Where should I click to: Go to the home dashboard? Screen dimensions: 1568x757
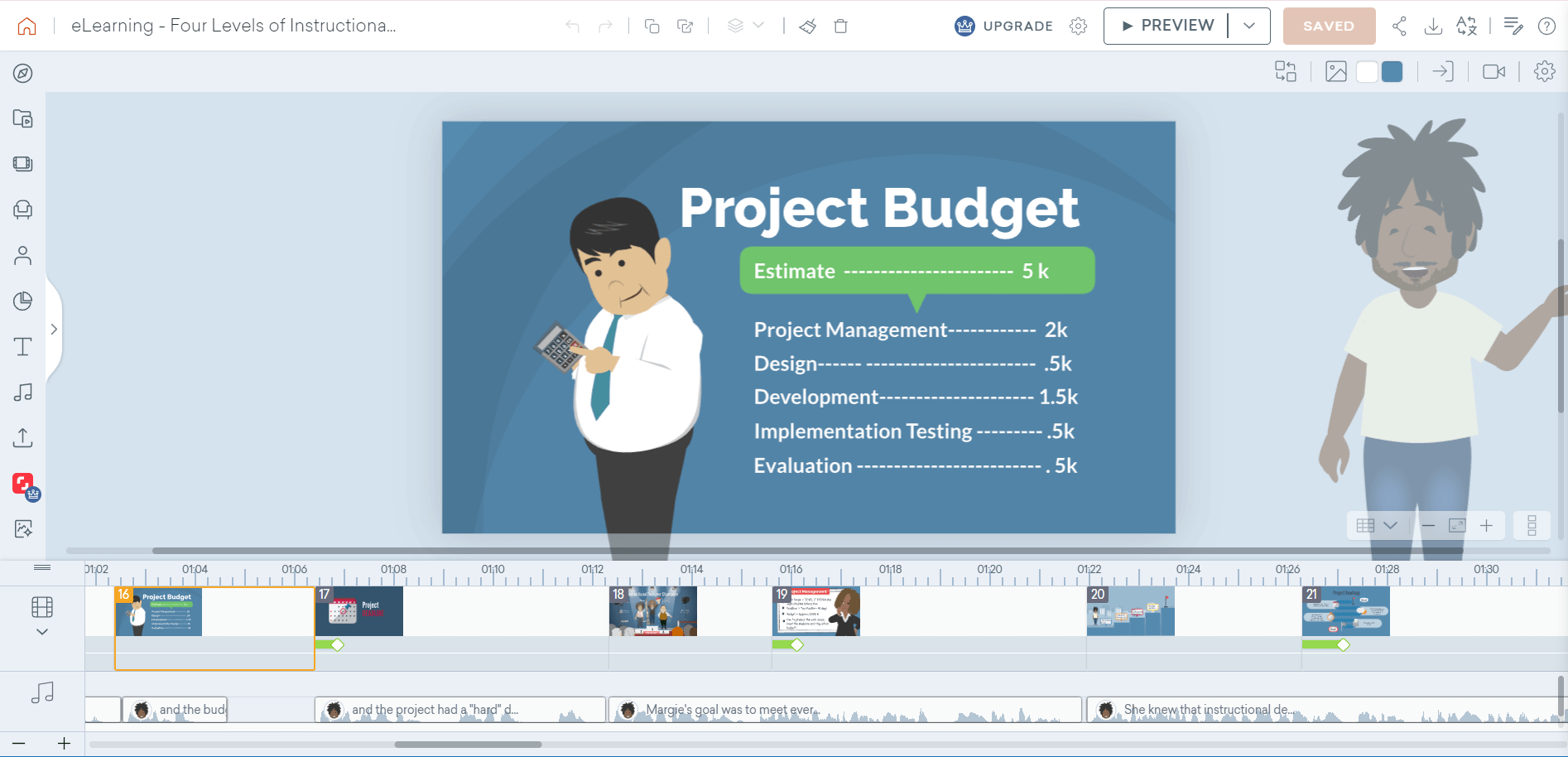(x=27, y=26)
